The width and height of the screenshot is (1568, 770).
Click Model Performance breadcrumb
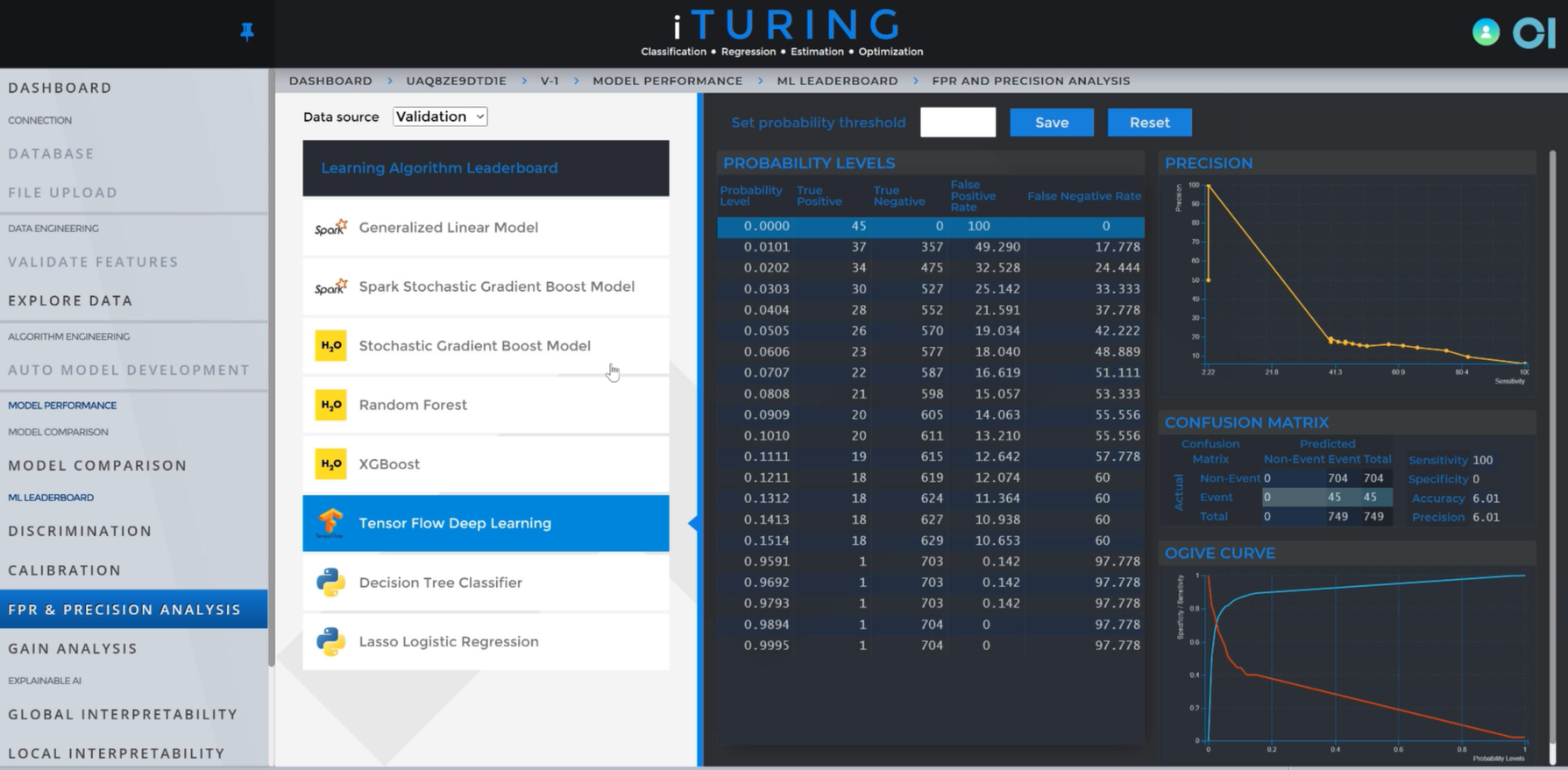pos(668,81)
